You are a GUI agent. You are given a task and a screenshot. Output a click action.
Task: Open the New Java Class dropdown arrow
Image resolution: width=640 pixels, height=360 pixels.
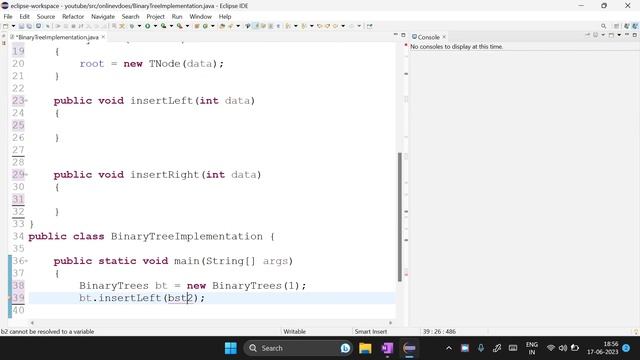[213, 26]
